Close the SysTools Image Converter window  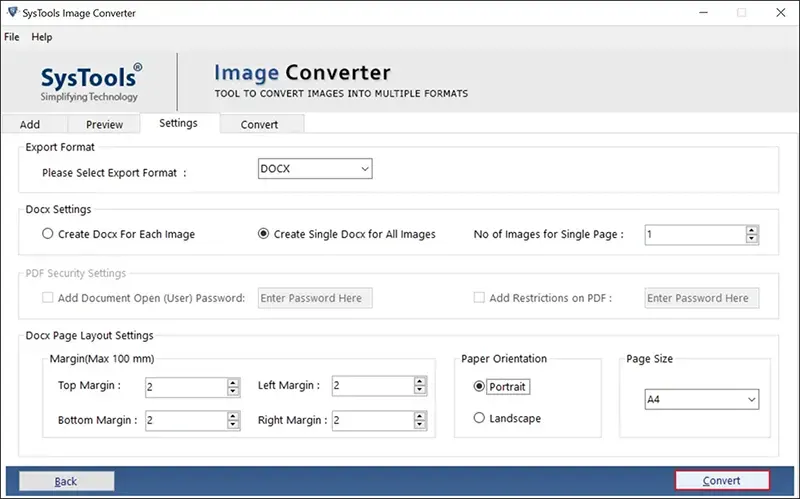[781, 12]
